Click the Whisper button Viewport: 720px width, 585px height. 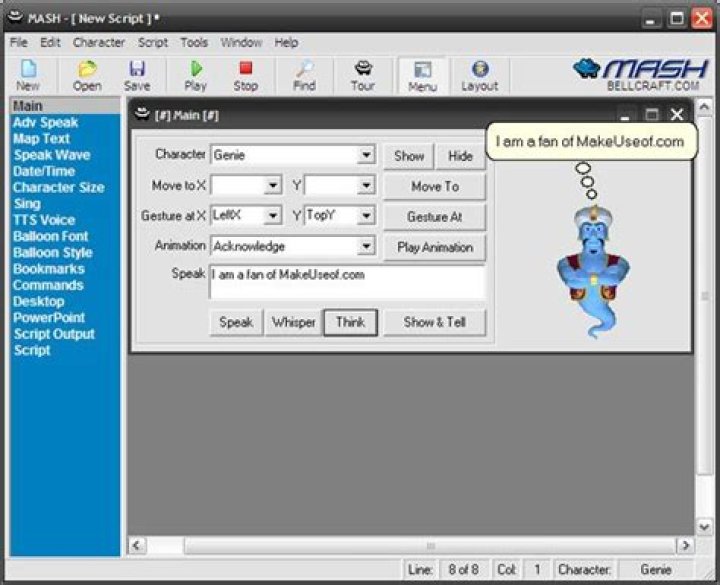pos(293,322)
